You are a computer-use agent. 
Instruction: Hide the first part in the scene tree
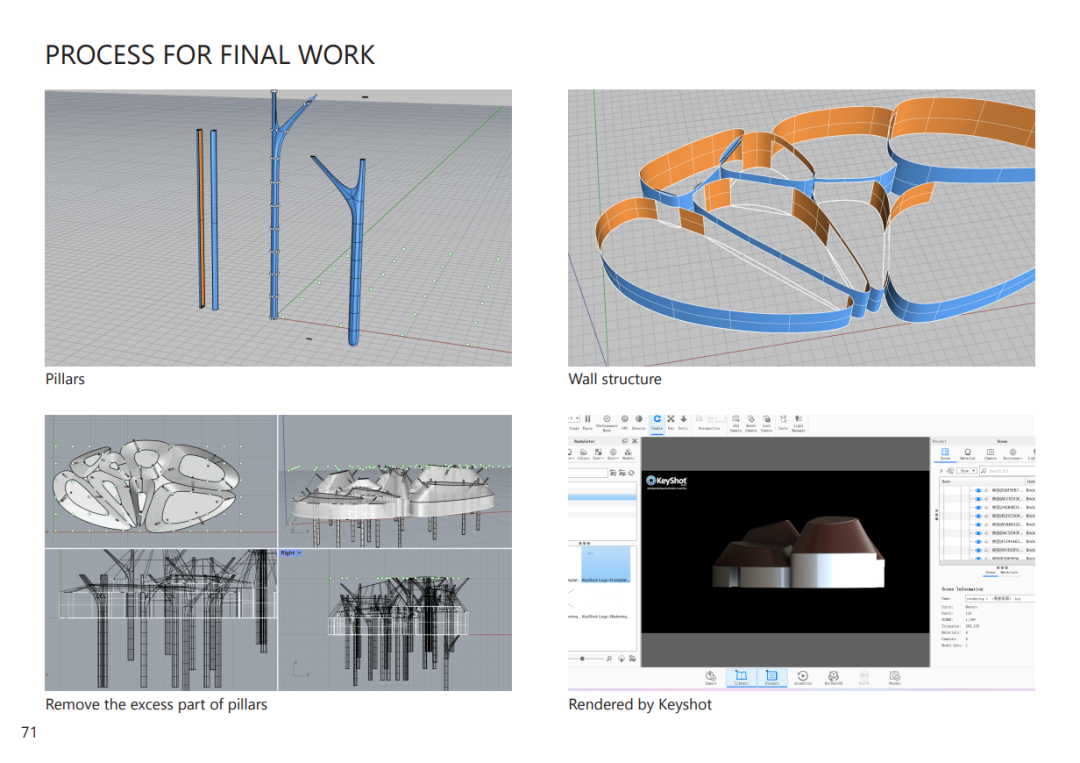coord(978,491)
